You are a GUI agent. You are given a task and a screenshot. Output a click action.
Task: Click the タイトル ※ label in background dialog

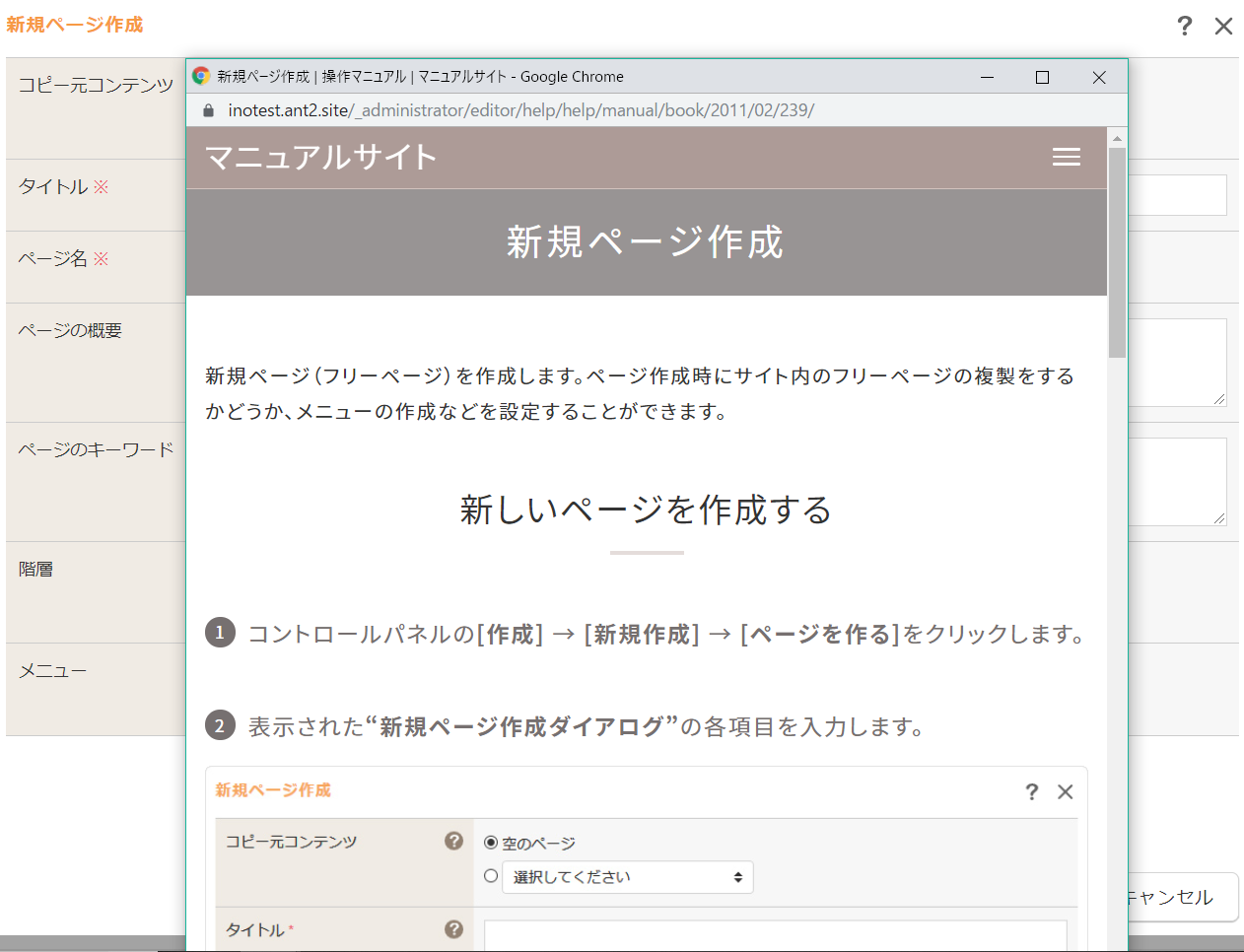click(x=64, y=186)
